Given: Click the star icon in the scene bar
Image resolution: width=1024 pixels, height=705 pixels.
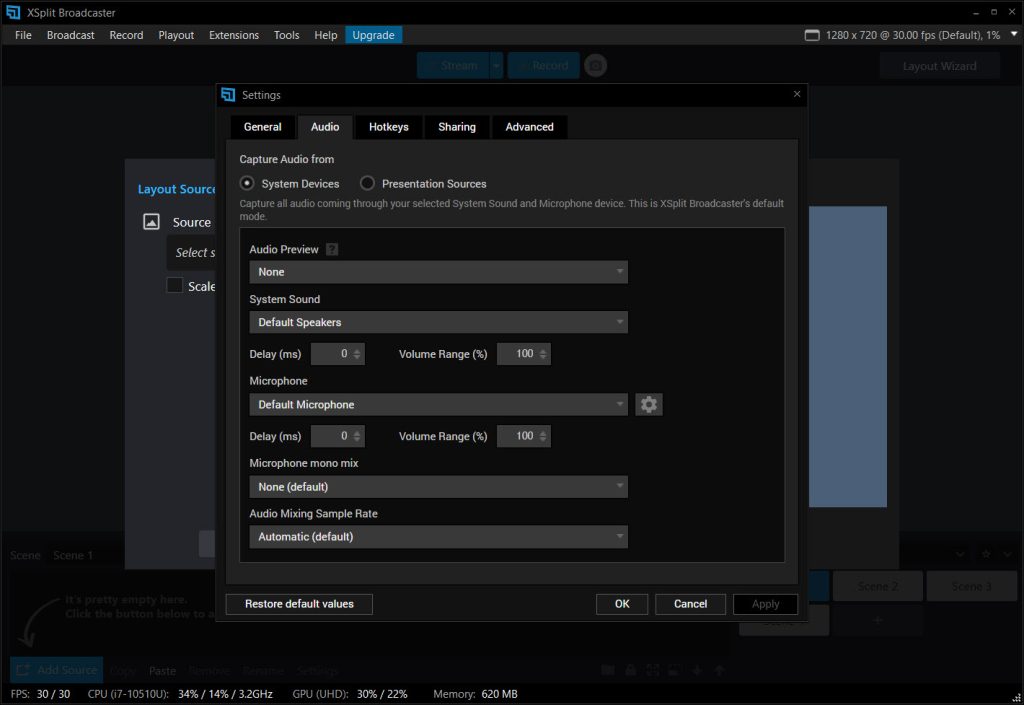Looking at the screenshot, I should click(986, 554).
